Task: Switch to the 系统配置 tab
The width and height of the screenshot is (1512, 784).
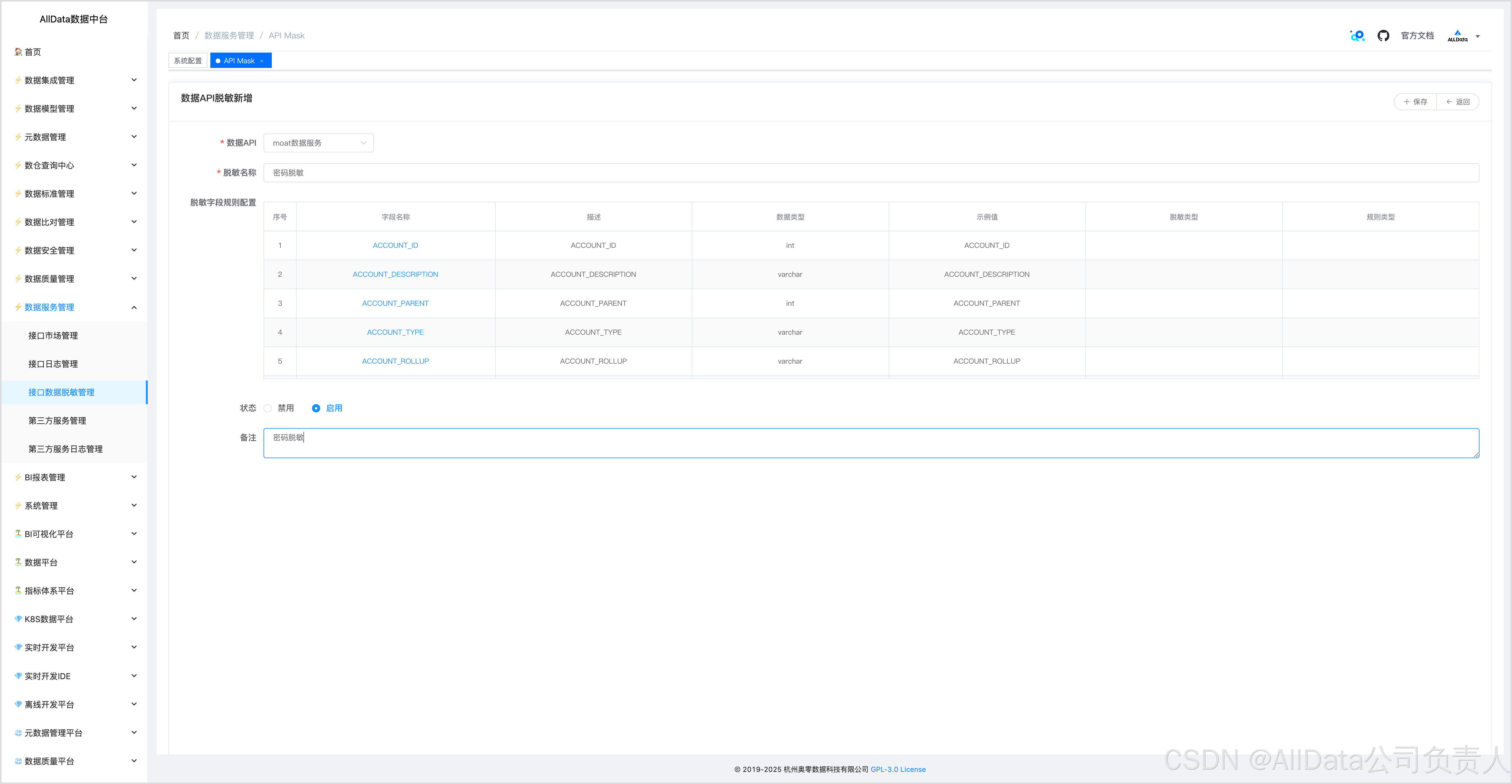Action: pyautogui.click(x=188, y=61)
